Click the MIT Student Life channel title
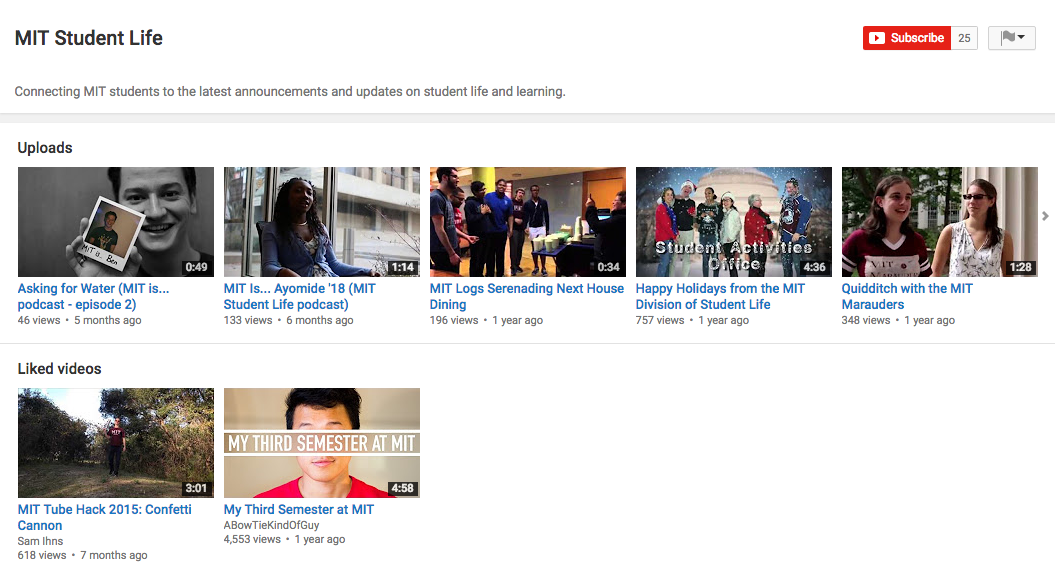 [89, 38]
